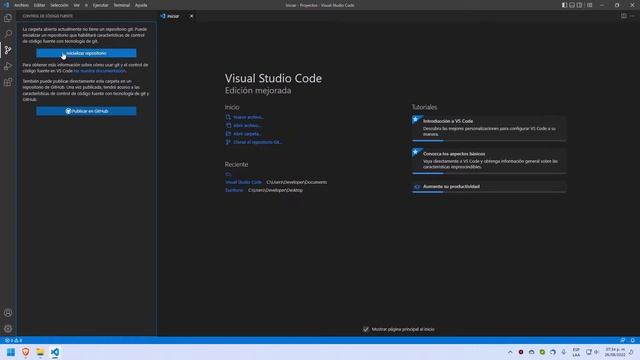Toggle primary sidebar layout icon
Screen dimensions: 640x360
pyautogui.click(x=564, y=5)
